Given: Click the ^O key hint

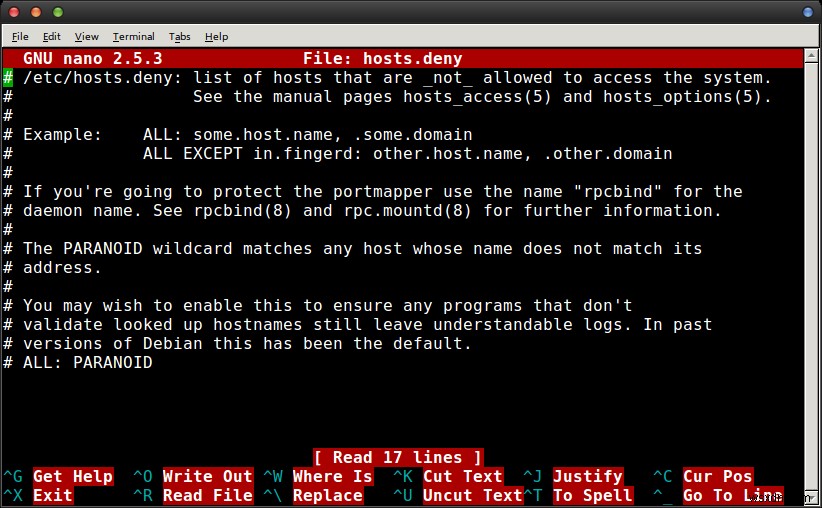Looking at the screenshot, I should (143, 476).
